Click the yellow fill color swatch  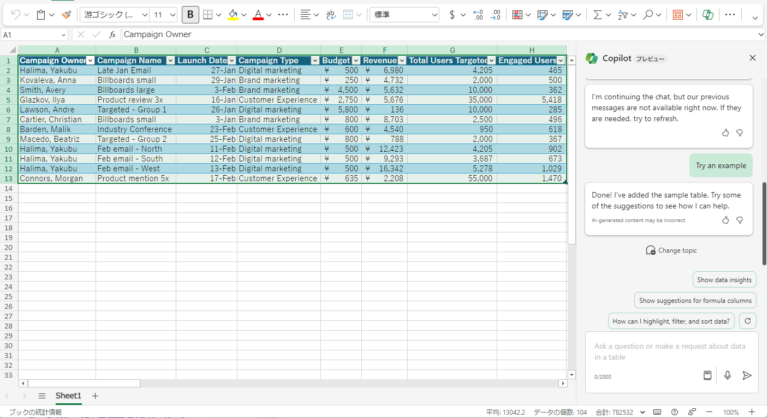coord(232,15)
